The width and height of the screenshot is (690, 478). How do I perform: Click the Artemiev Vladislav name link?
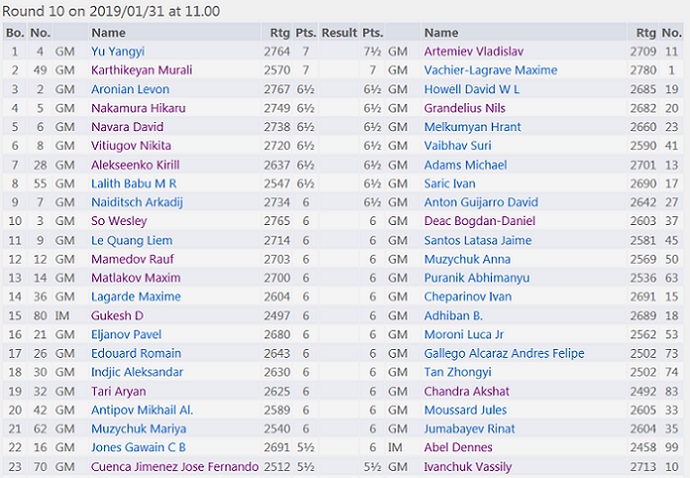(474, 51)
